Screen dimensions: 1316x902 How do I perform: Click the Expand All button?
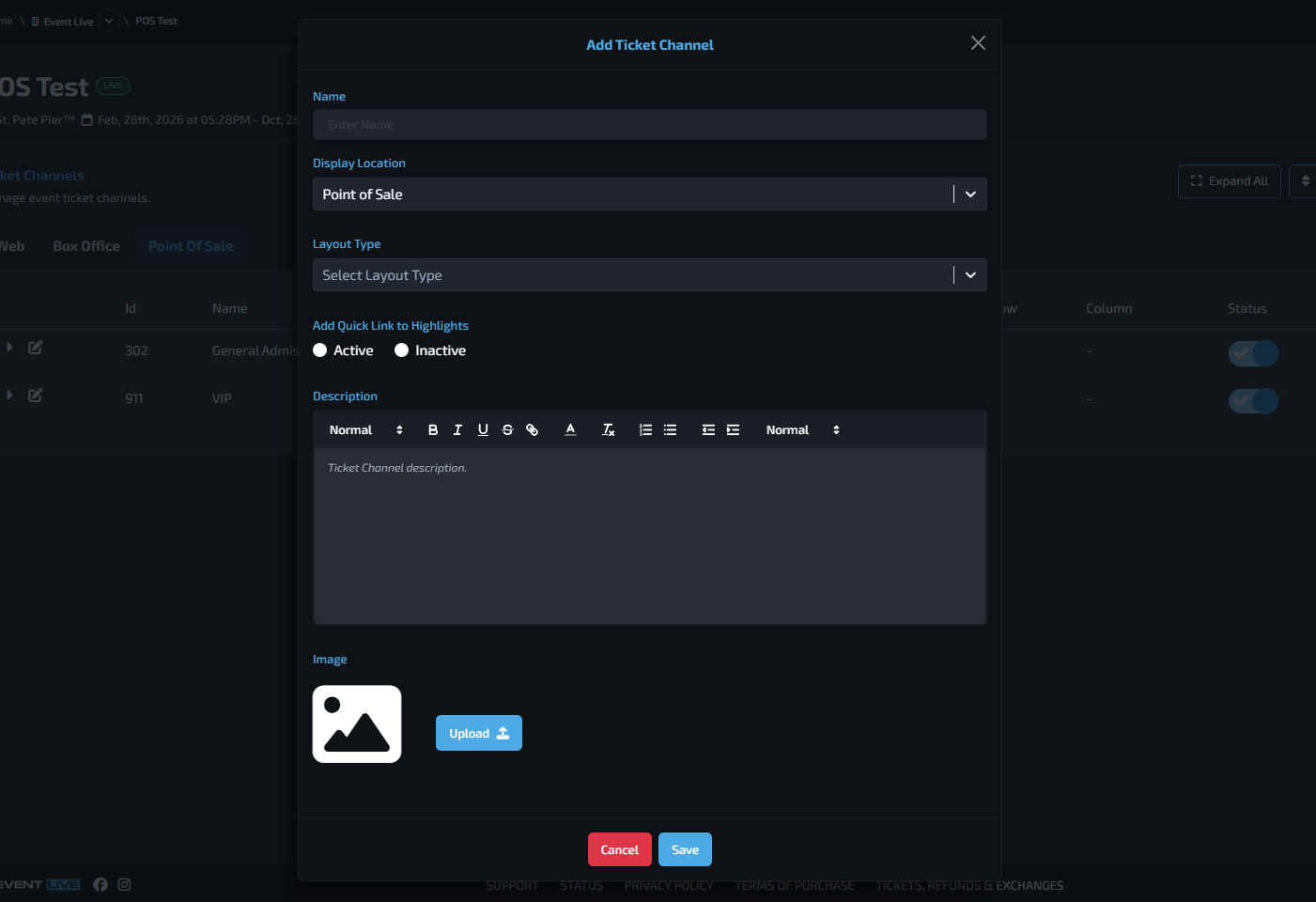(1230, 181)
